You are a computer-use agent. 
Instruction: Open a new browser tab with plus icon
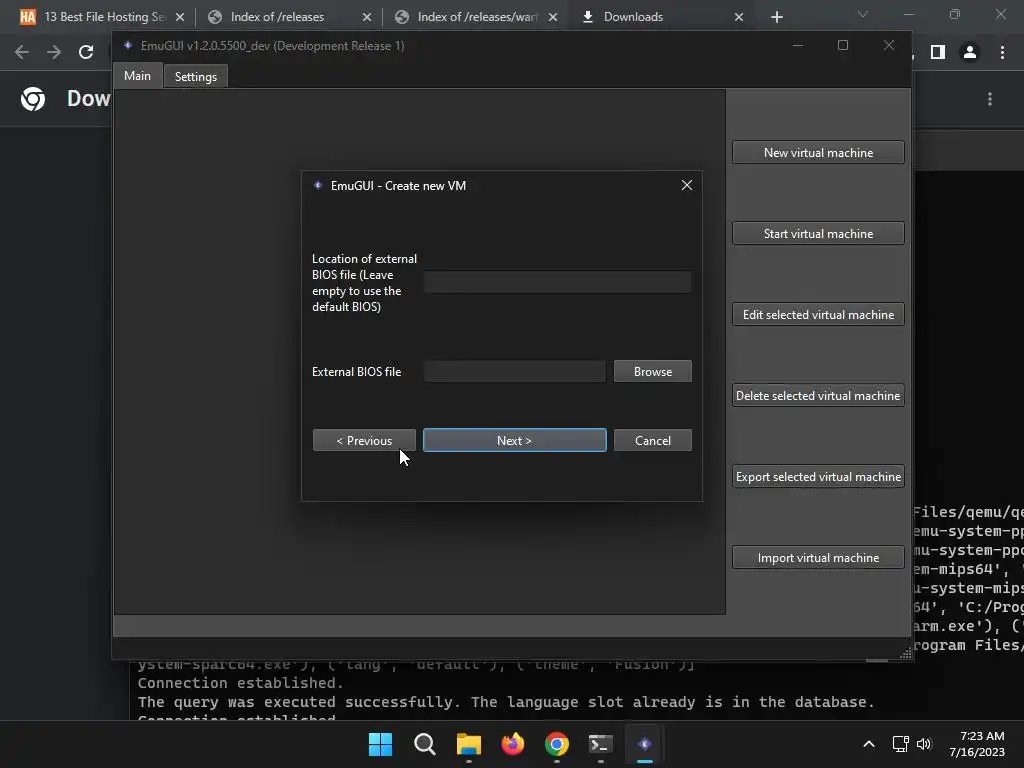tap(776, 17)
